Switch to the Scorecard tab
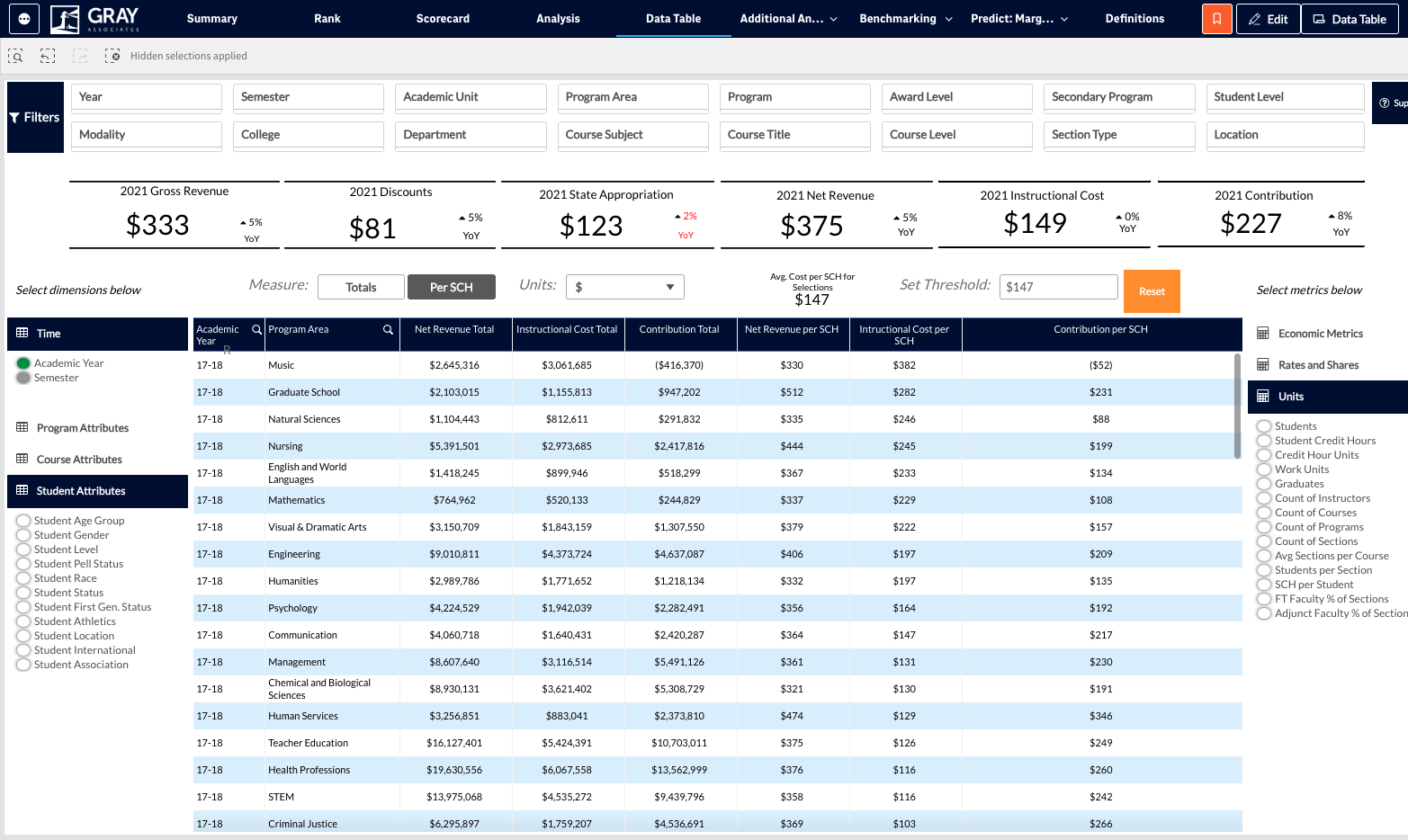The image size is (1408, 840). coord(443,19)
